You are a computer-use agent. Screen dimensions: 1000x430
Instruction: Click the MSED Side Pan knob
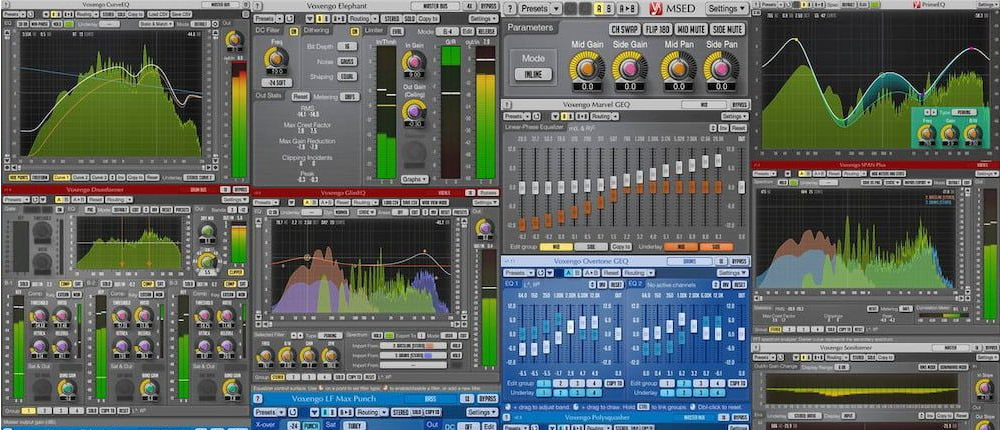[x=721, y=68]
